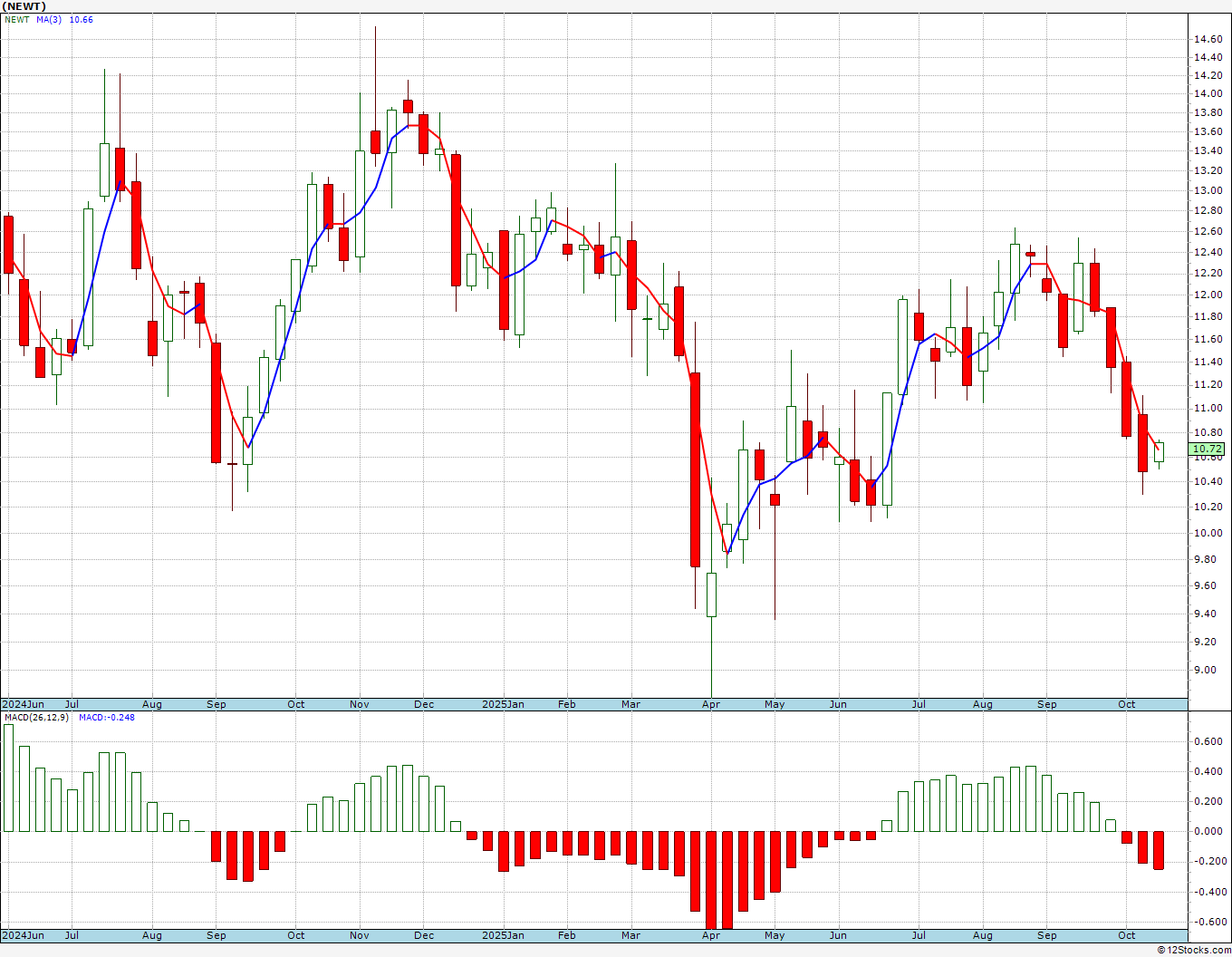Click the 14.60 price axis label
1232x957 pixels.
click(x=1208, y=39)
